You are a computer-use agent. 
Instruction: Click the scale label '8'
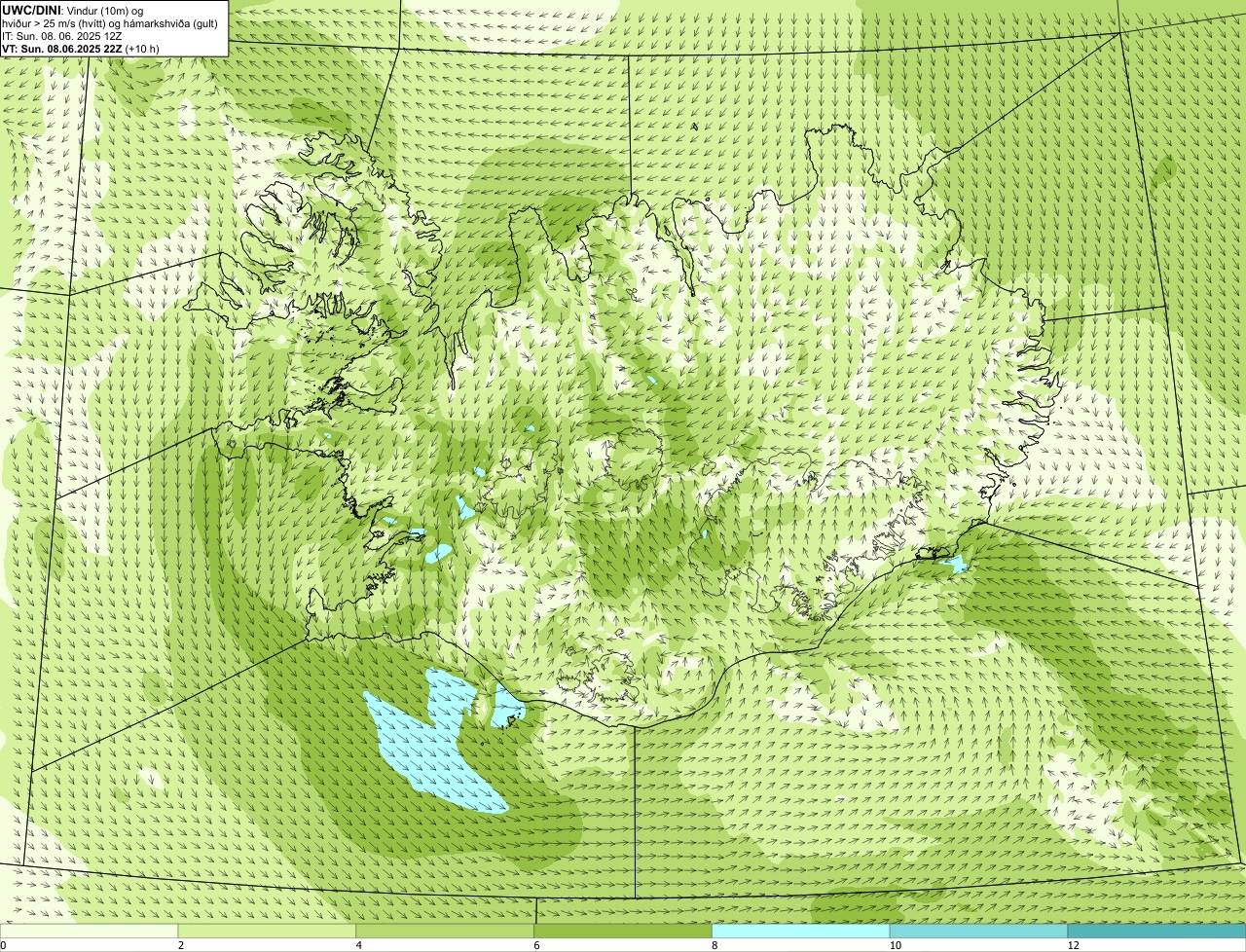tap(715, 945)
